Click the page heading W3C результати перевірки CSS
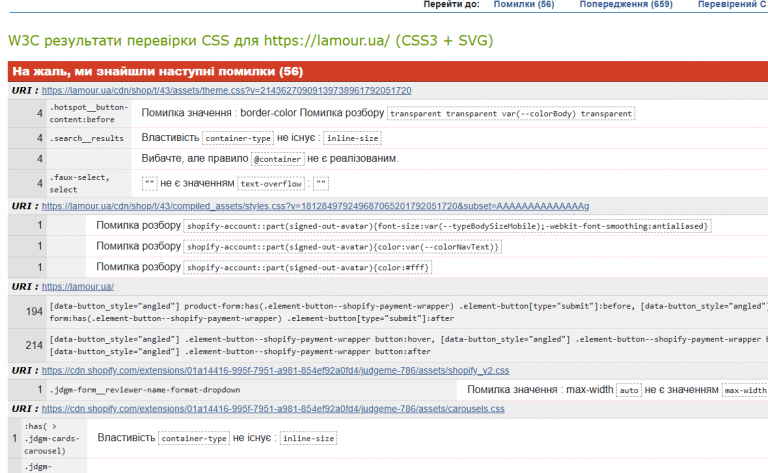Image resolution: width=768 pixels, height=473 pixels. [250, 40]
